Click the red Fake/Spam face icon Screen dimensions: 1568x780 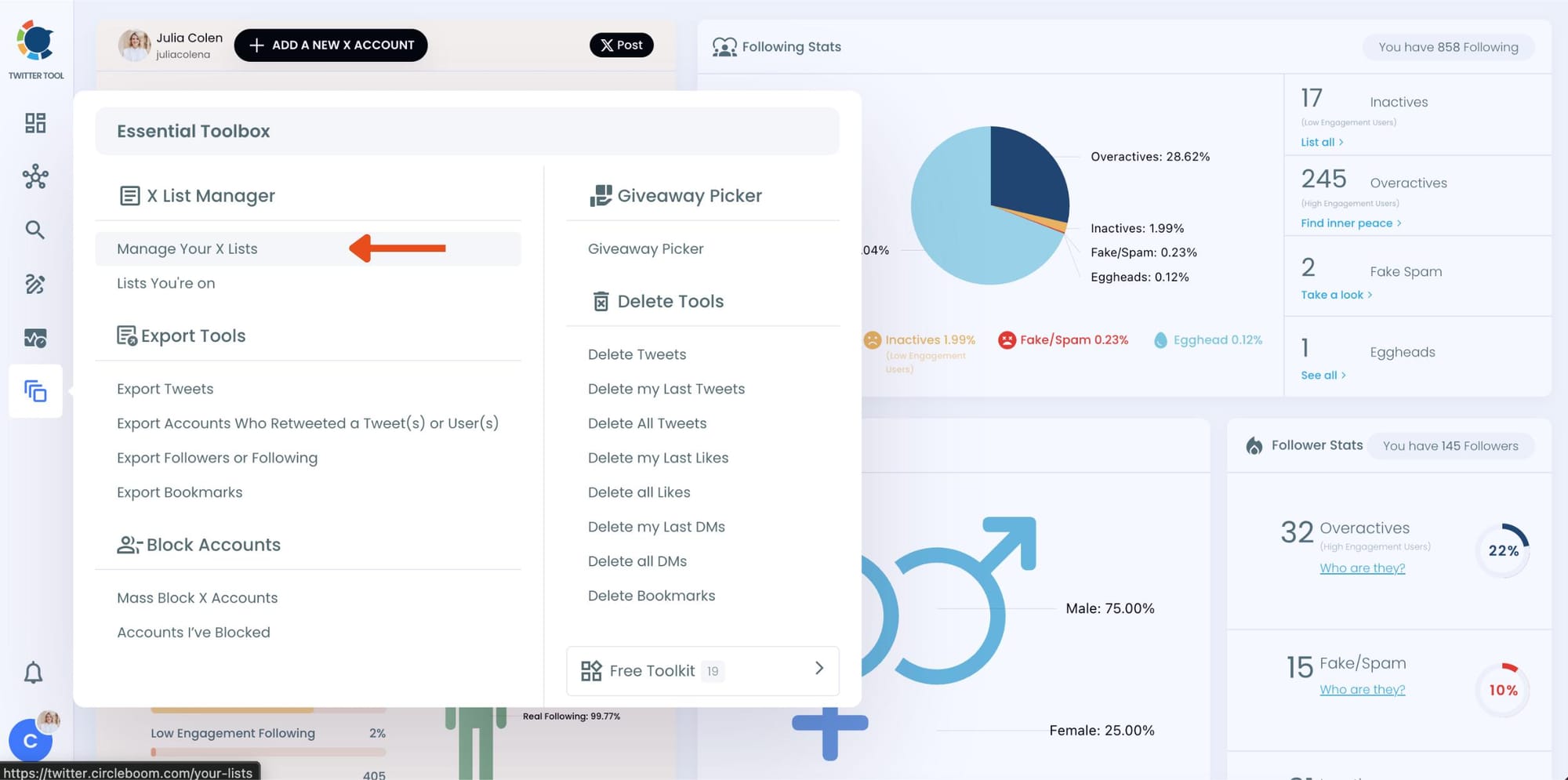(x=1007, y=340)
